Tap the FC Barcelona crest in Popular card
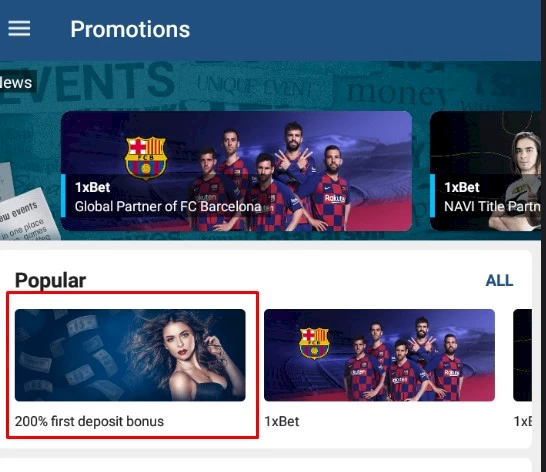 (314, 343)
